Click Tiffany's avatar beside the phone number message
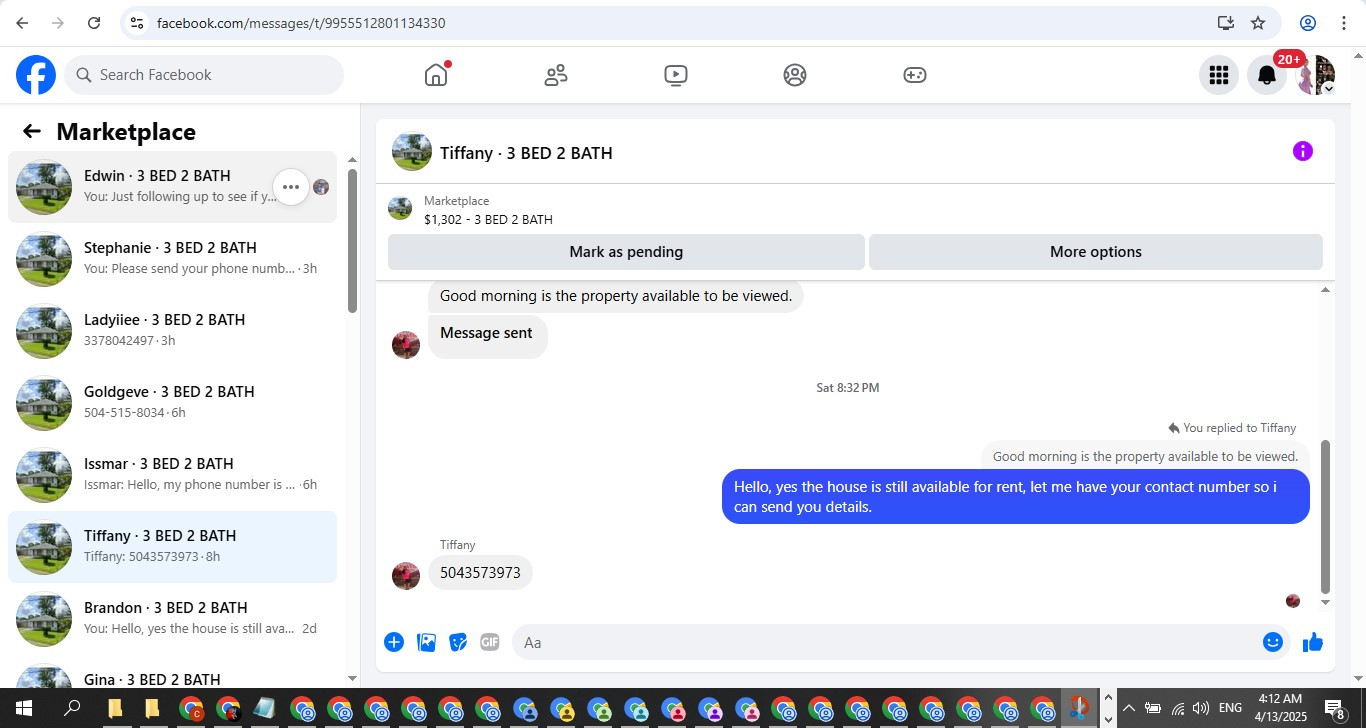Screen dimensions: 1366x728 pos(406,575)
